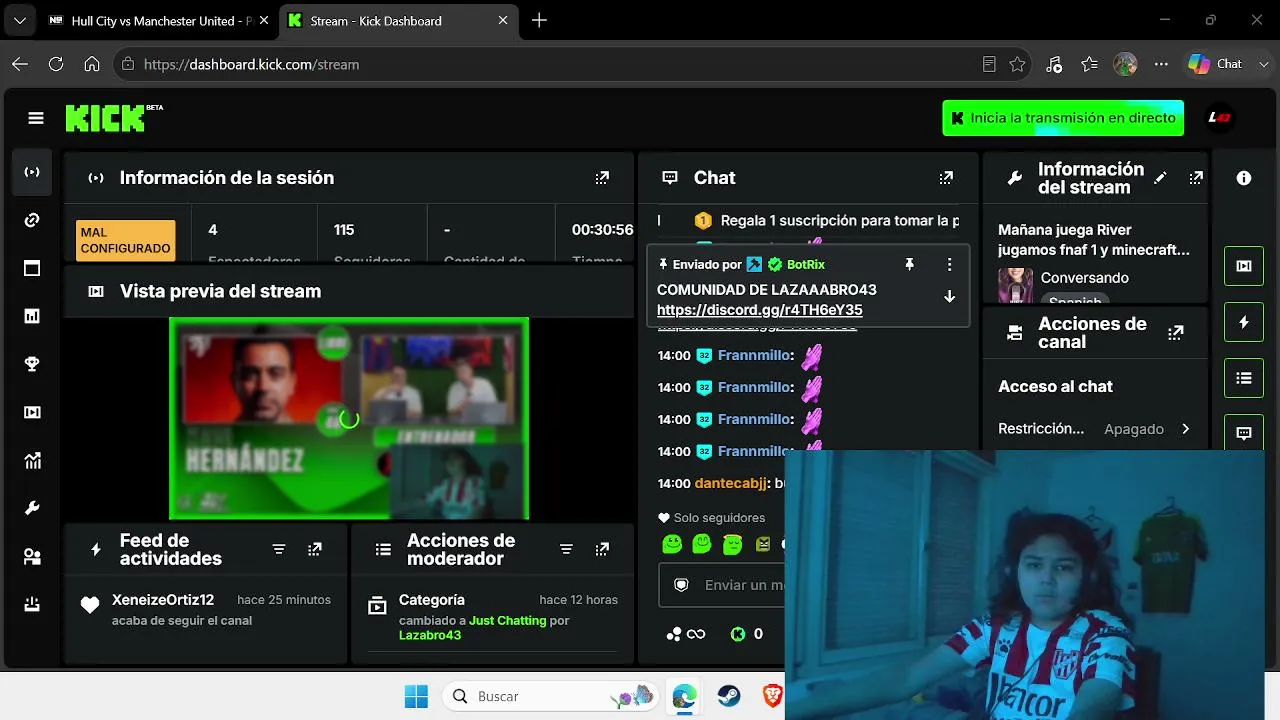Open the reader view icon in address bar
This screenshot has height=720, width=1280.
989,64
